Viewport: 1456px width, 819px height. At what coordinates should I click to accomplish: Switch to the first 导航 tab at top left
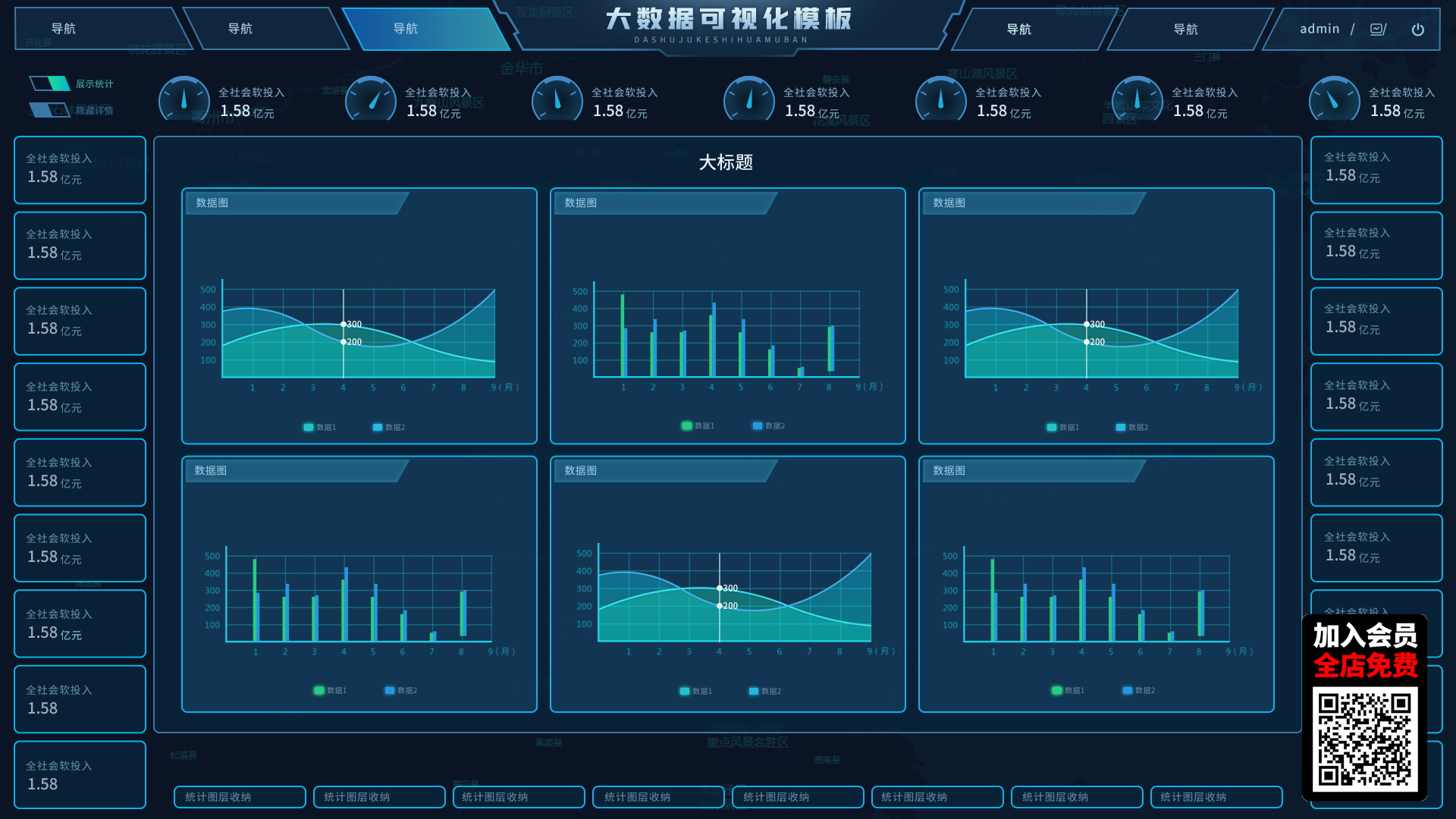coord(64,29)
